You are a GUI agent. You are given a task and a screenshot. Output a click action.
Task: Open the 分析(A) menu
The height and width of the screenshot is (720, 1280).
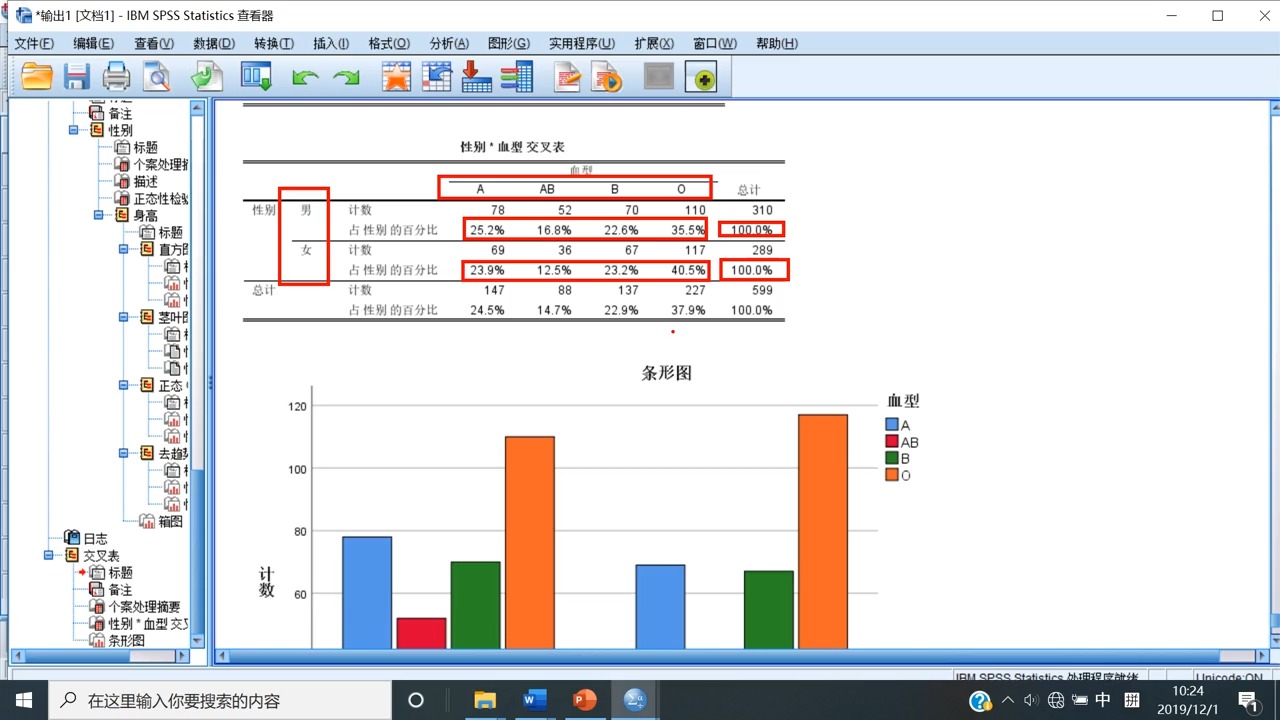pos(449,44)
